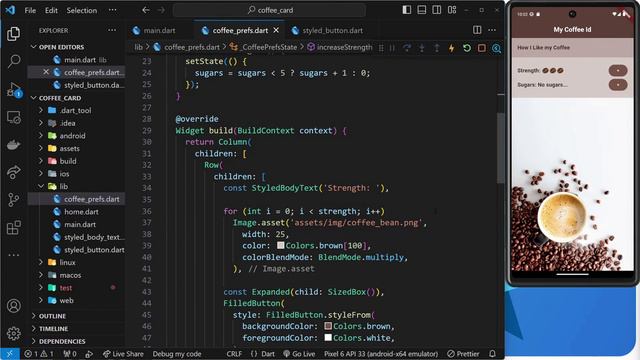Viewport: 640px width, 360px height.
Task: Open Source Control view in activity bar
Action: 13,200
